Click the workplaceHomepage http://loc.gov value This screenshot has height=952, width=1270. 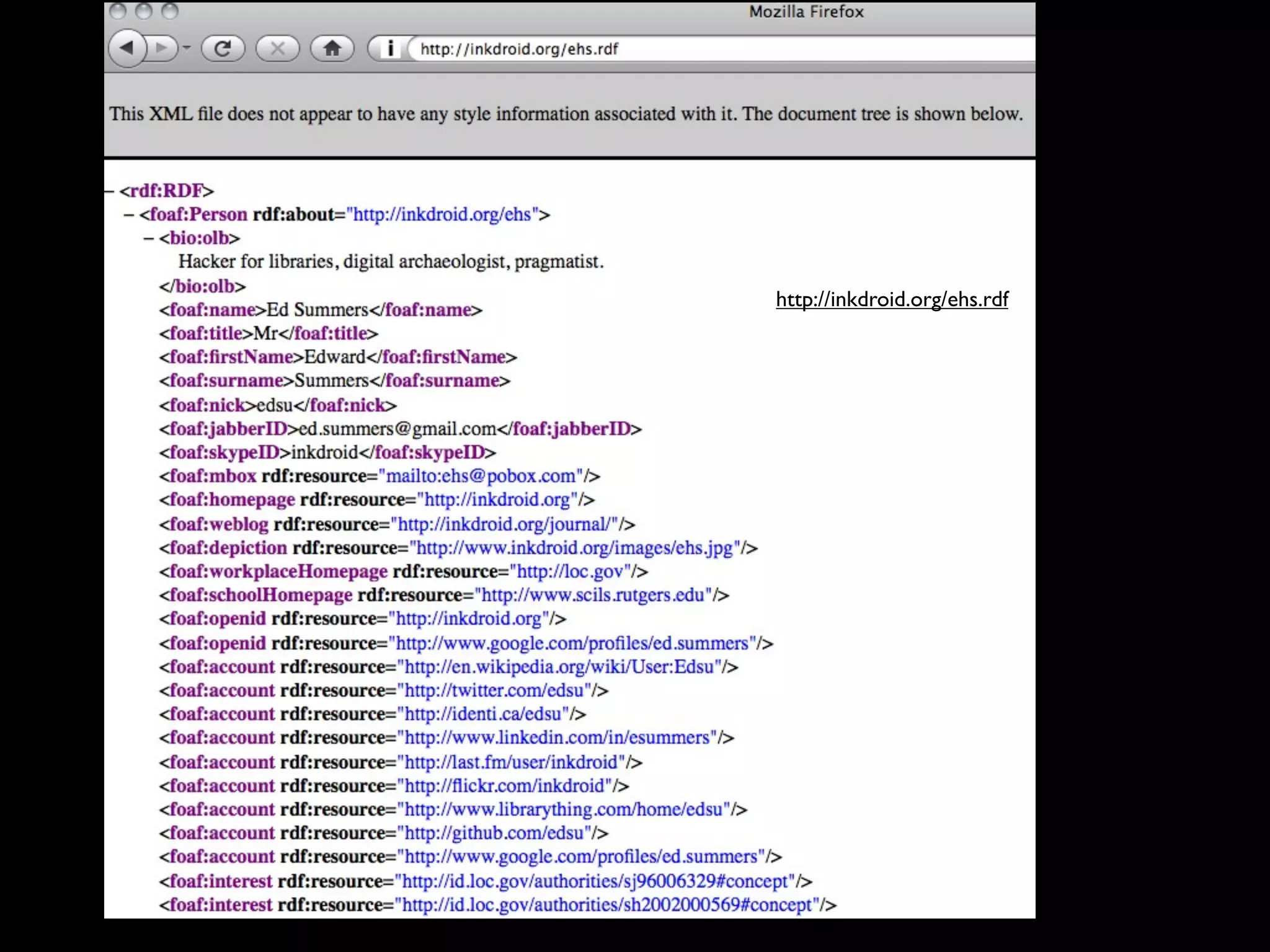click(x=570, y=571)
